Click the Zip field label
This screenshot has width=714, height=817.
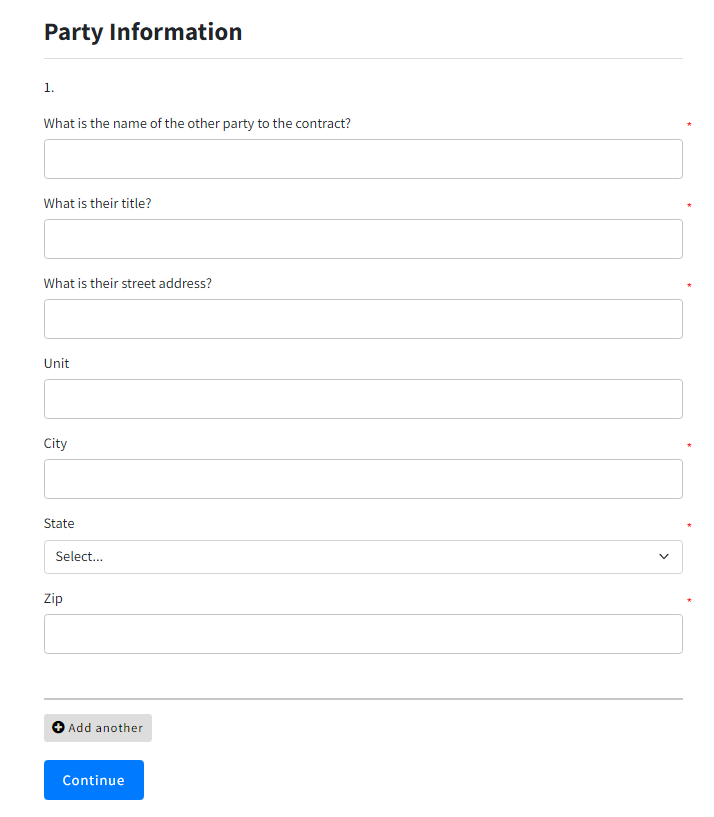53,599
